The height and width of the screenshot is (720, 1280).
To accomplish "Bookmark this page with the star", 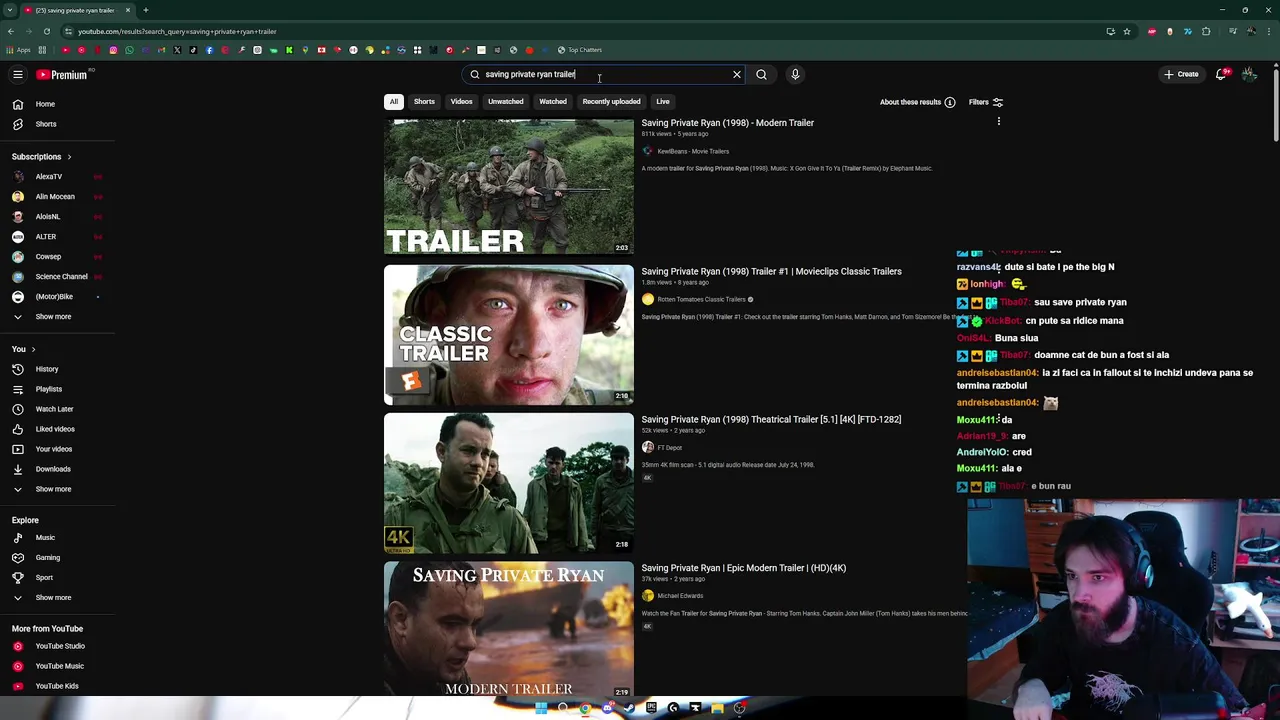I will click(x=1127, y=31).
